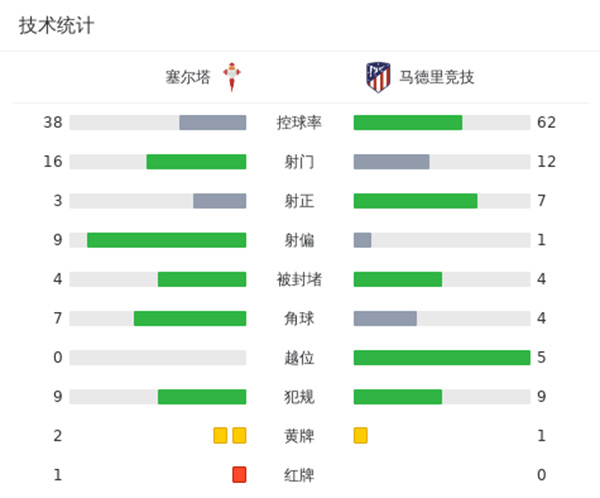Select the 黄牌 yellow cards label
The image size is (600, 498).
coord(299,436)
